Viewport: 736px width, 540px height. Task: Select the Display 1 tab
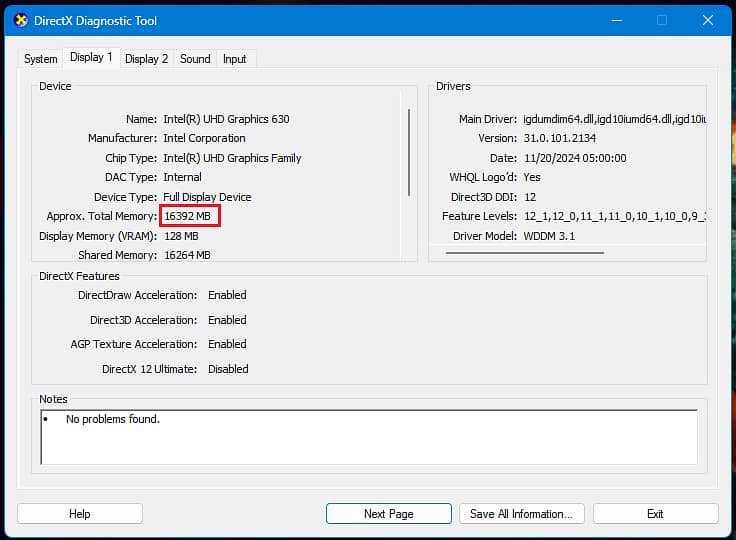pyautogui.click(x=91, y=57)
